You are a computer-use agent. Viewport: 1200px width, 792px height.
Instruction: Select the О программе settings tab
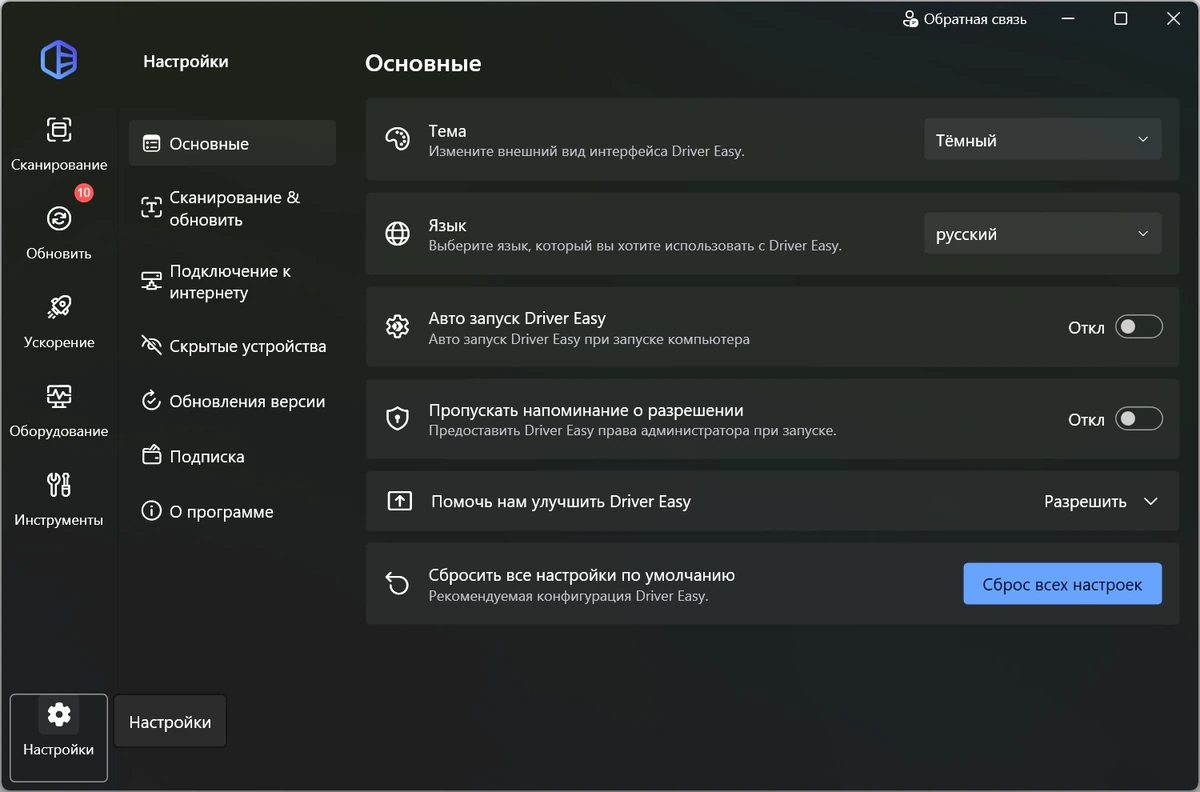[x=232, y=511]
